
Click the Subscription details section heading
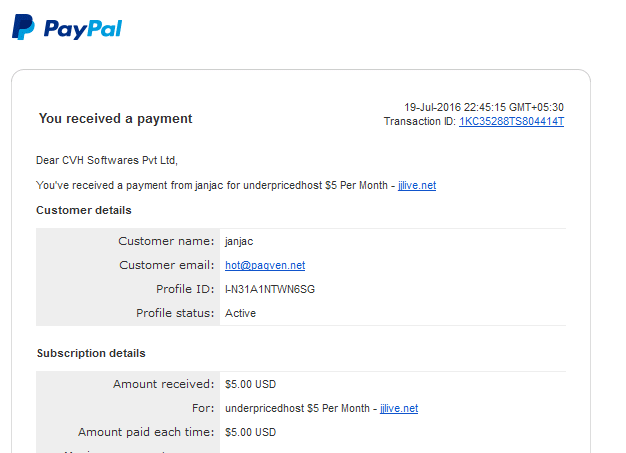click(91, 353)
